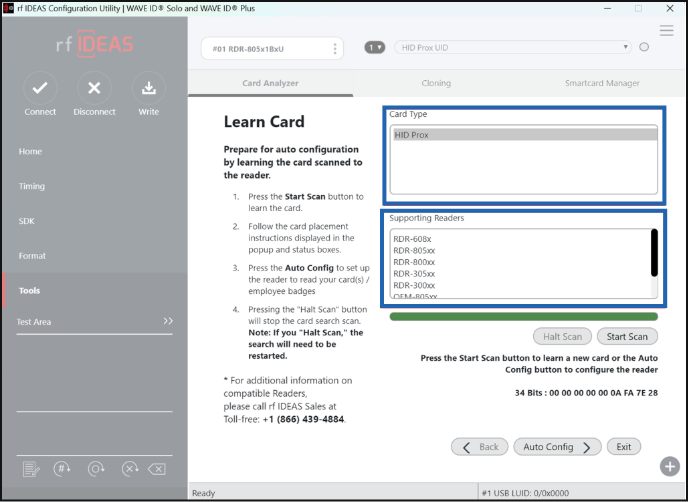Open the HID Prox UID dropdown
The image size is (688, 502).
(x=512, y=47)
